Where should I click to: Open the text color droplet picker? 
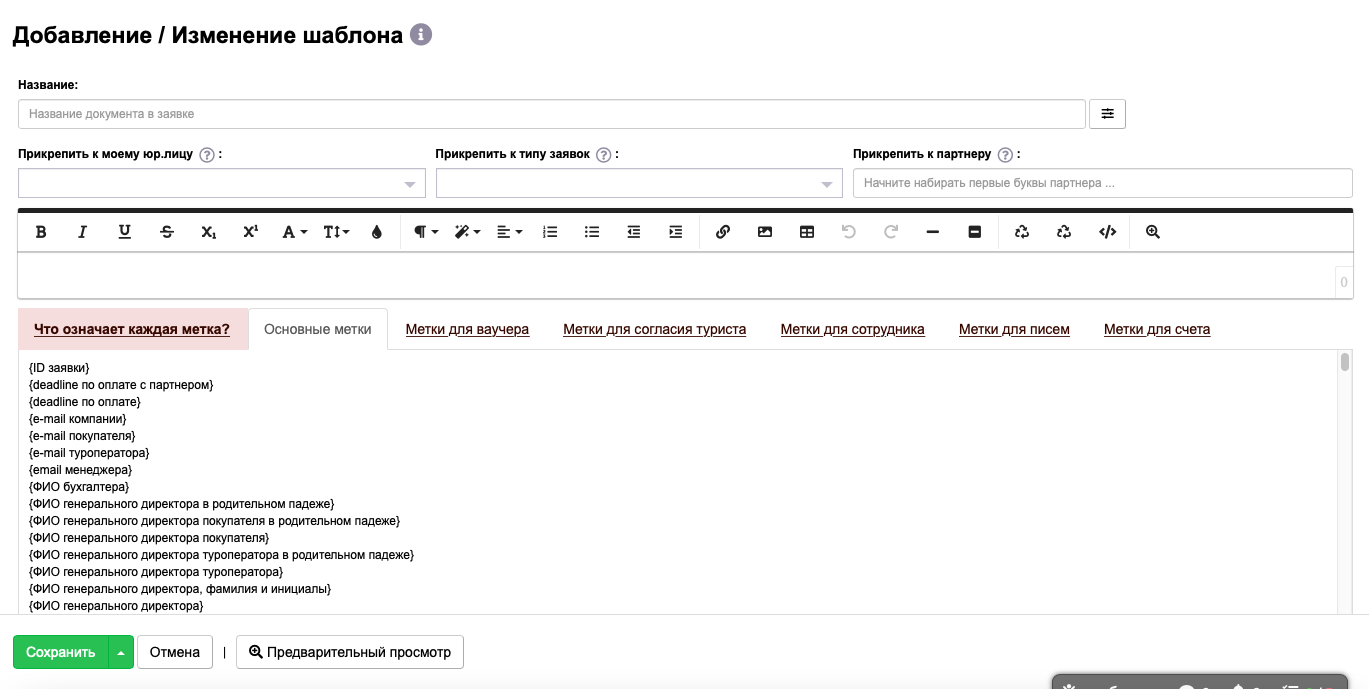[377, 232]
